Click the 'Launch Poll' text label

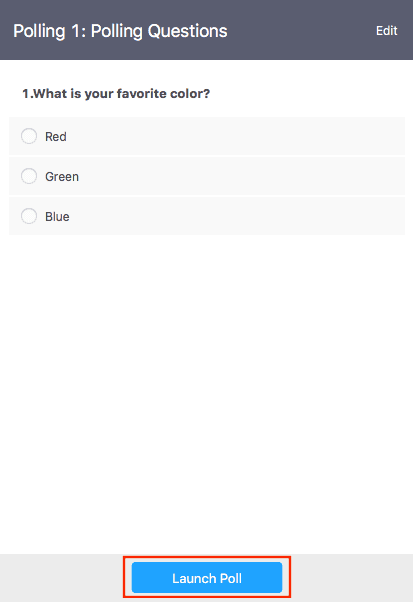(x=207, y=578)
